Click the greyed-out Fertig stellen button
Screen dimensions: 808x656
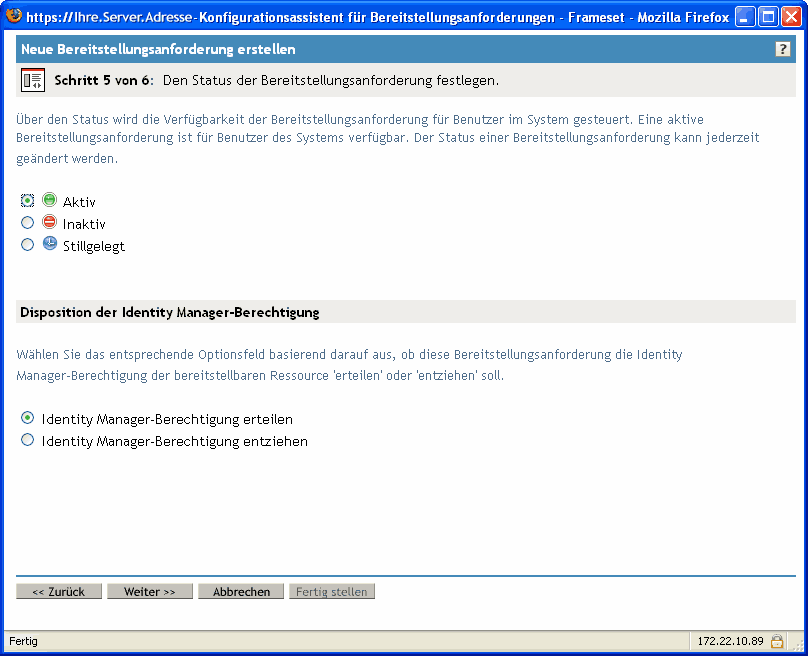(x=332, y=592)
